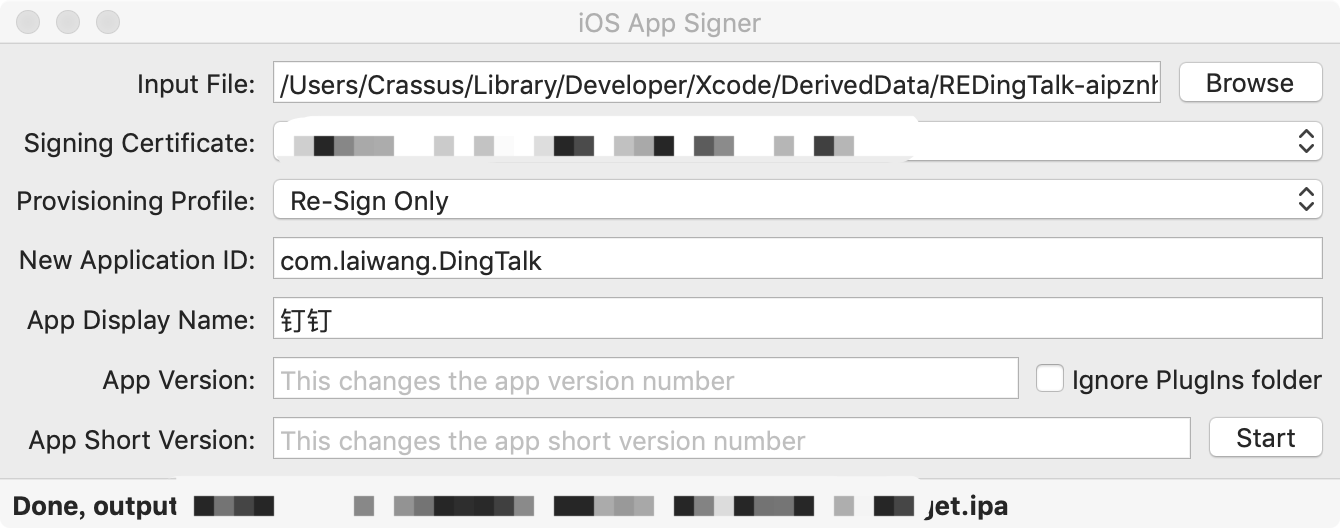This screenshot has height=528, width=1340.
Task: Click into the Input File path field
Action: [x=716, y=85]
